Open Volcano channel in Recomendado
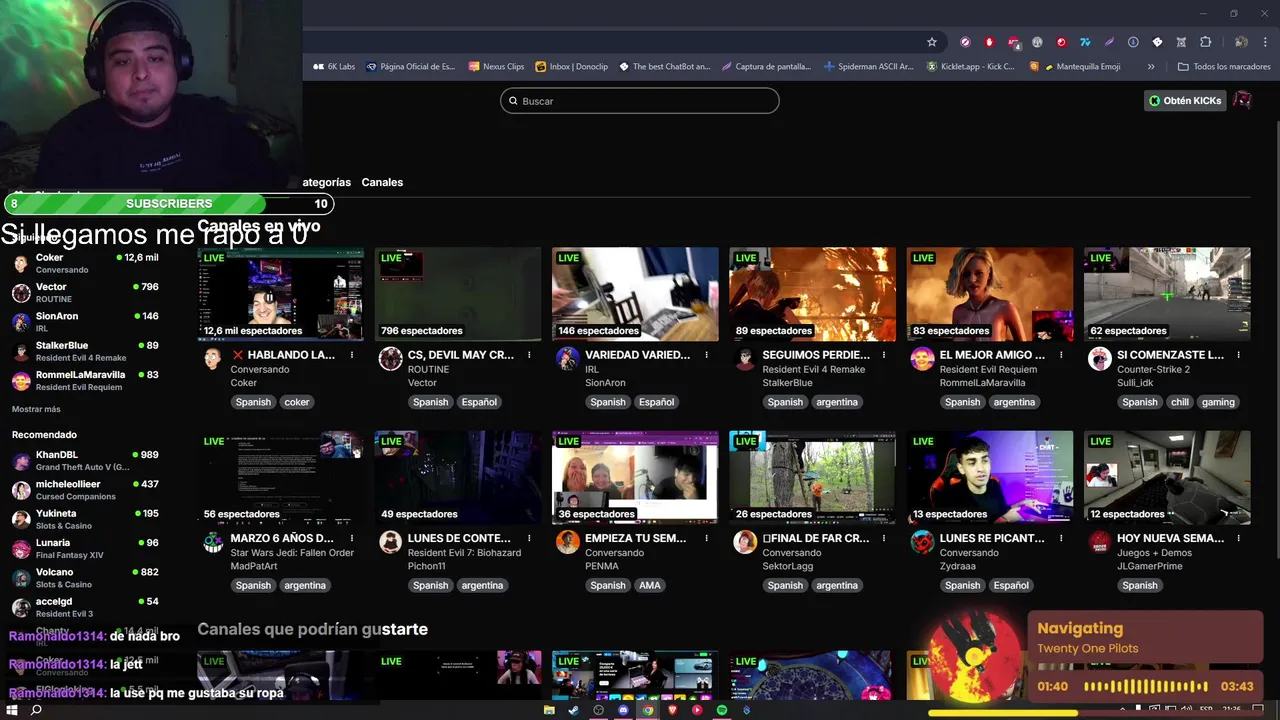 [85, 578]
